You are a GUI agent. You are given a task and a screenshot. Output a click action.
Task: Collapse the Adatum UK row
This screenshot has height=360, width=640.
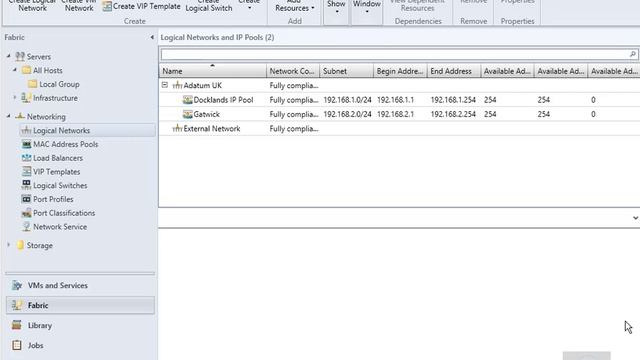click(x=164, y=85)
